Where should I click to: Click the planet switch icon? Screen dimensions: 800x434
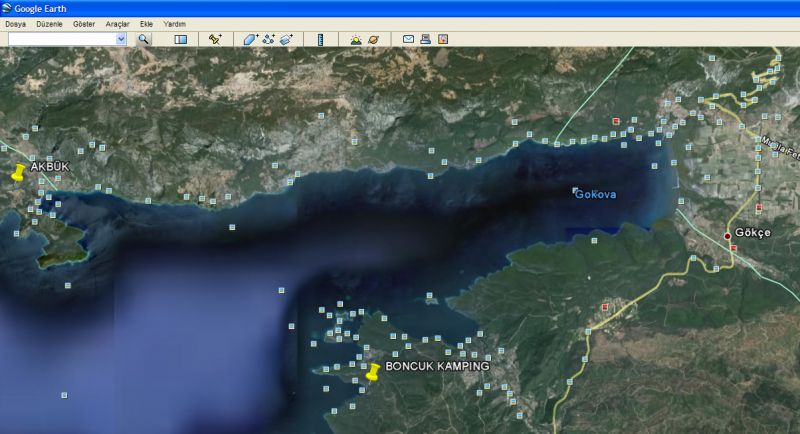coord(373,39)
